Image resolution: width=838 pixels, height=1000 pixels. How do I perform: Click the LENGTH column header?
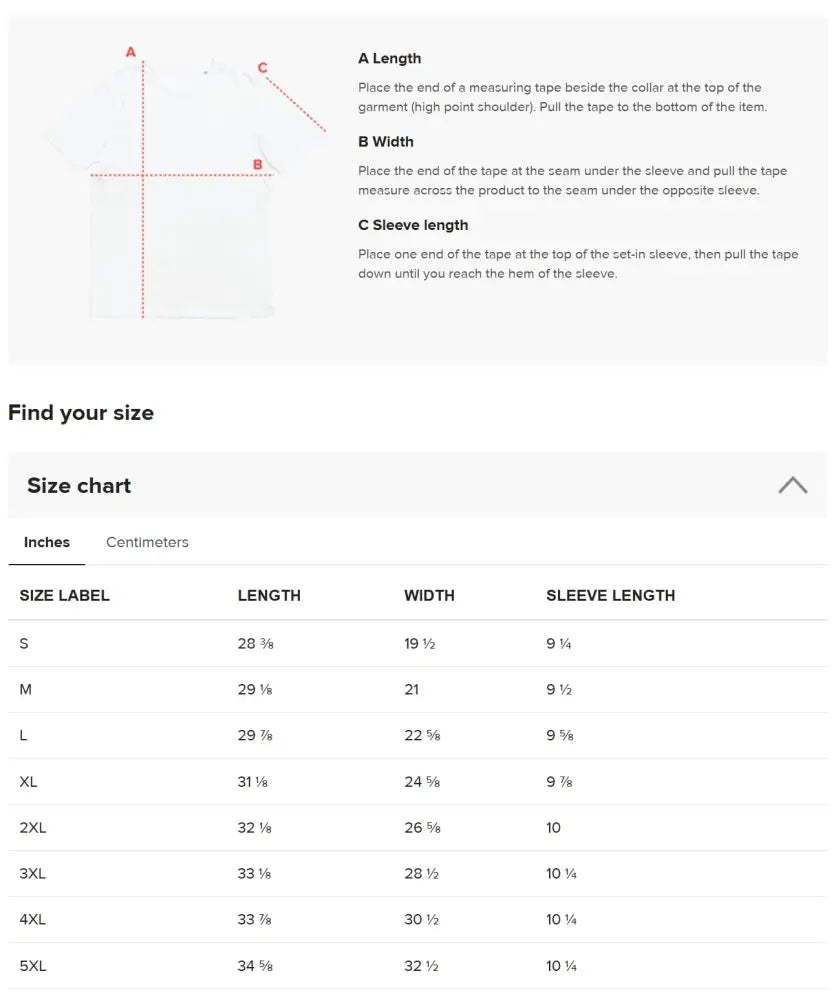point(269,596)
